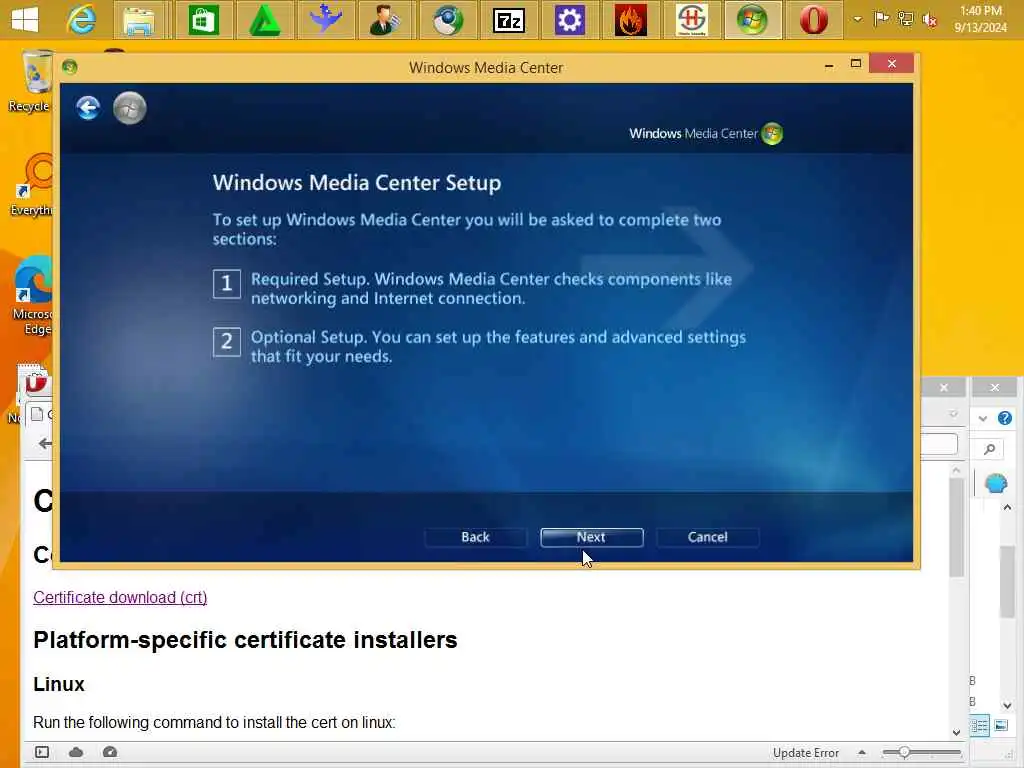Click the Update Error status text
Viewport: 1024px width, 768px height.
tap(806, 753)
